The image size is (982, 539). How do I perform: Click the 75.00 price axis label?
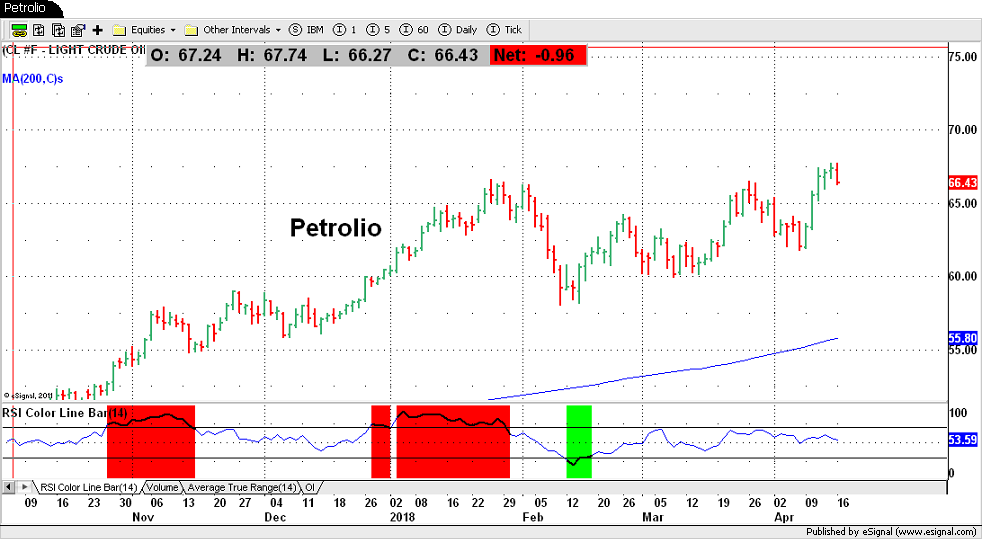click(x=963, y=56)
